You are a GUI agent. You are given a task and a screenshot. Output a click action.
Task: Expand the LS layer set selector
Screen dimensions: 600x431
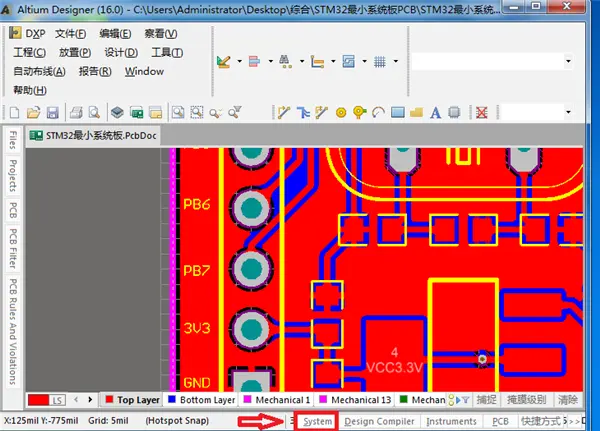57,400
